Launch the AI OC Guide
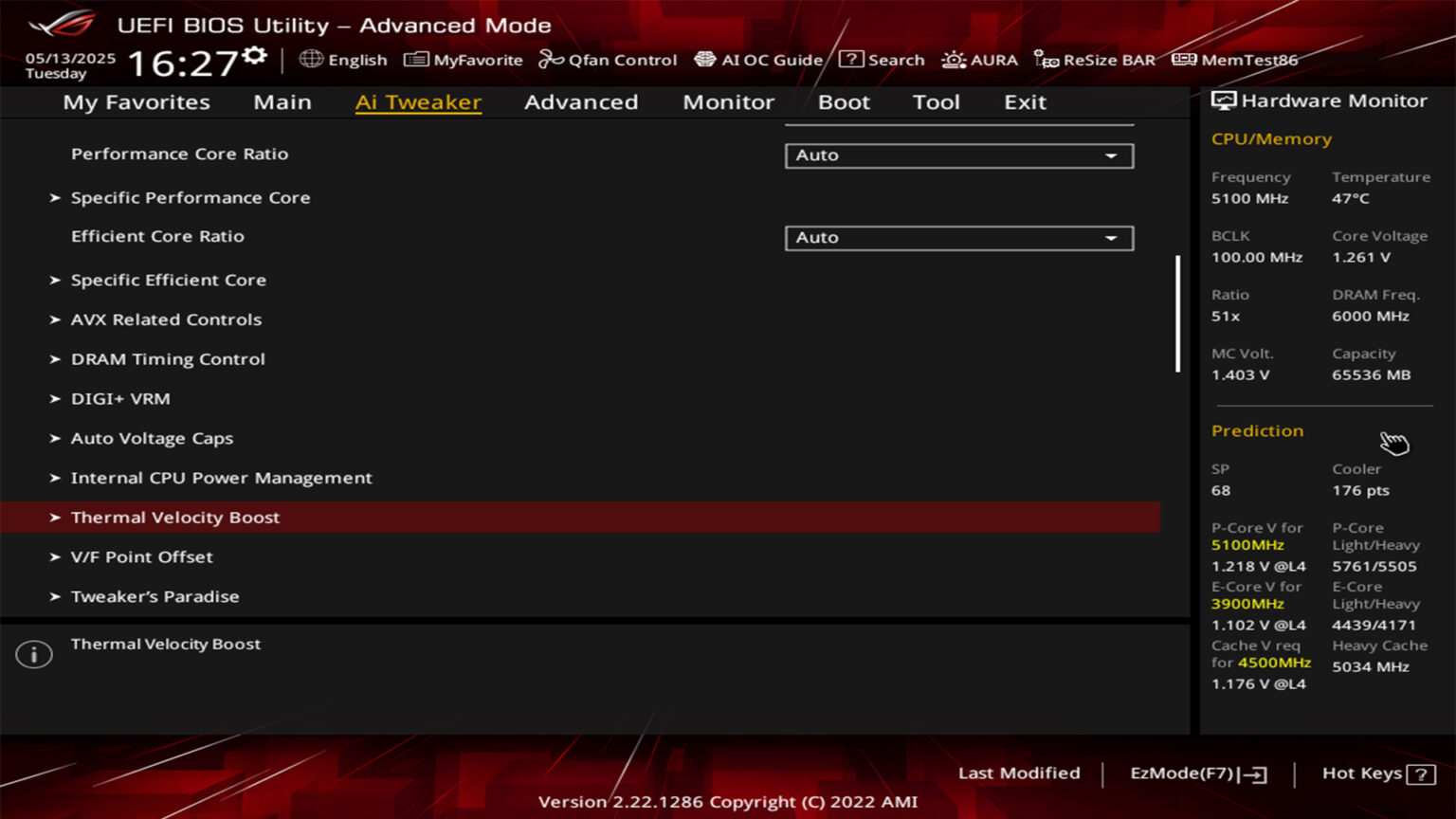 pyautogui.click(x=758, y=59)
